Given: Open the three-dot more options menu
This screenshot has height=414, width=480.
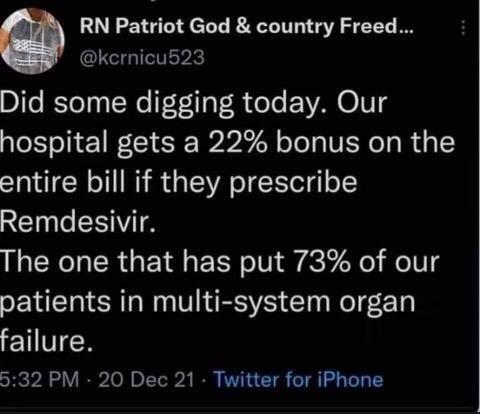Looking at the screenshot, I should (x=463, y=28).
